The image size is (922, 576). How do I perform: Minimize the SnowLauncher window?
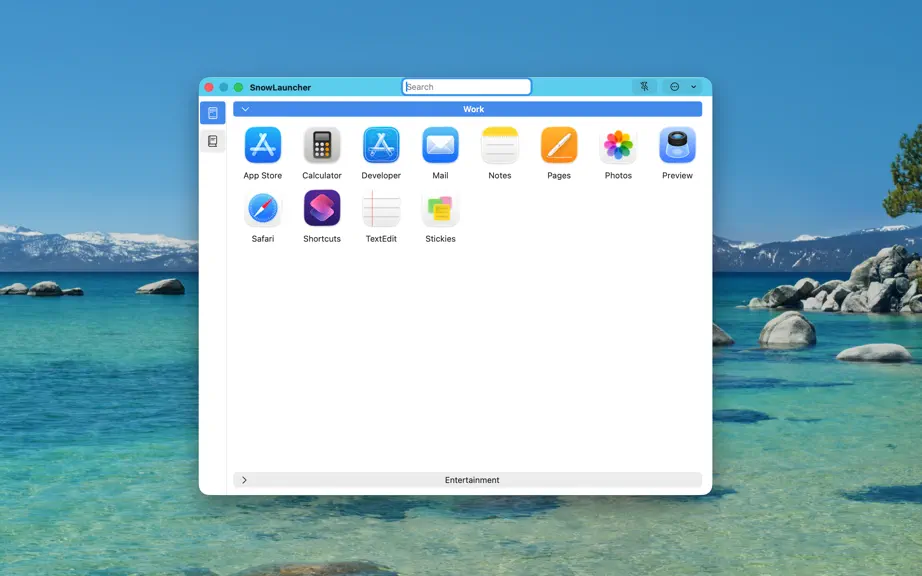[x=223, y=87]
